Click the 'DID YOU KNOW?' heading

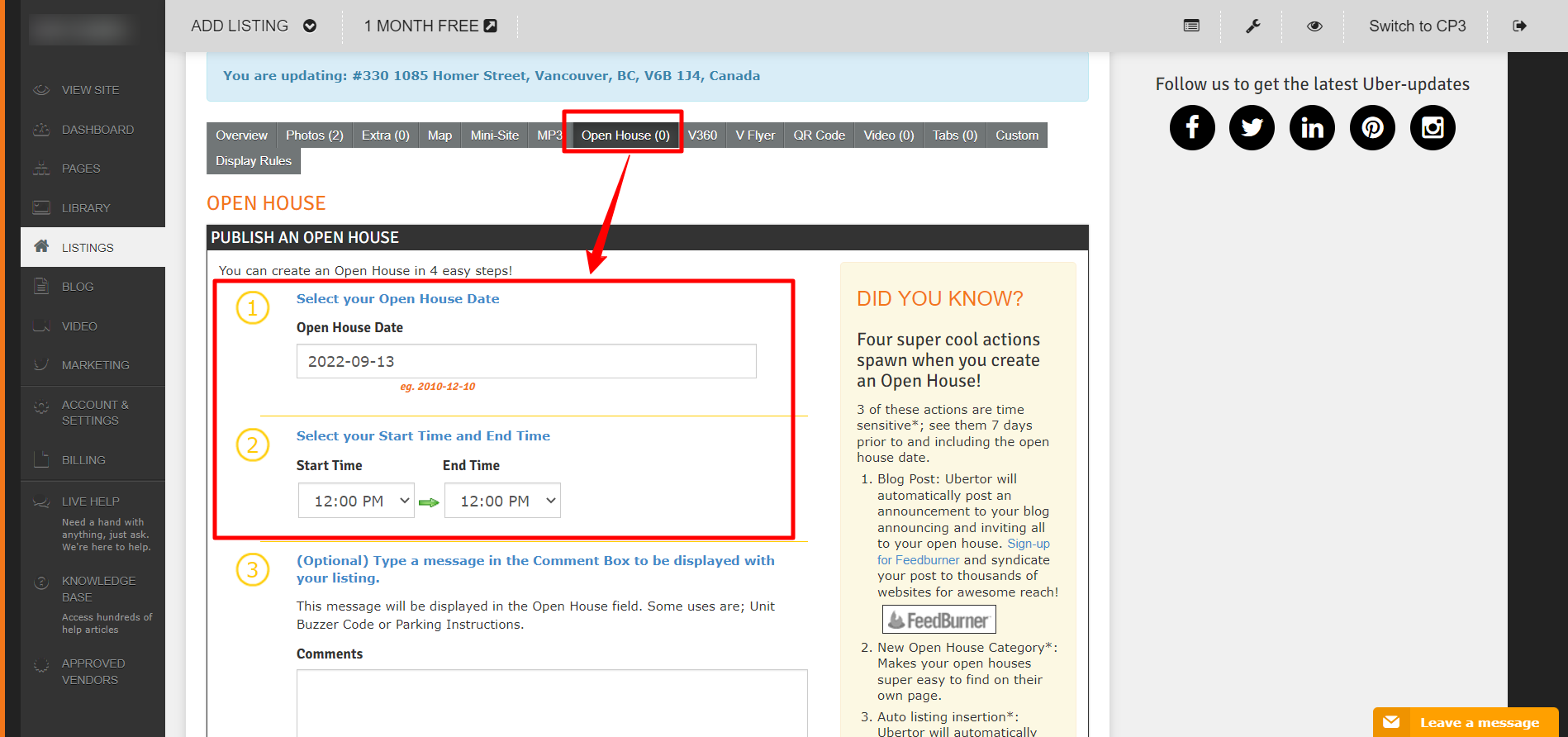pos(940,298)
